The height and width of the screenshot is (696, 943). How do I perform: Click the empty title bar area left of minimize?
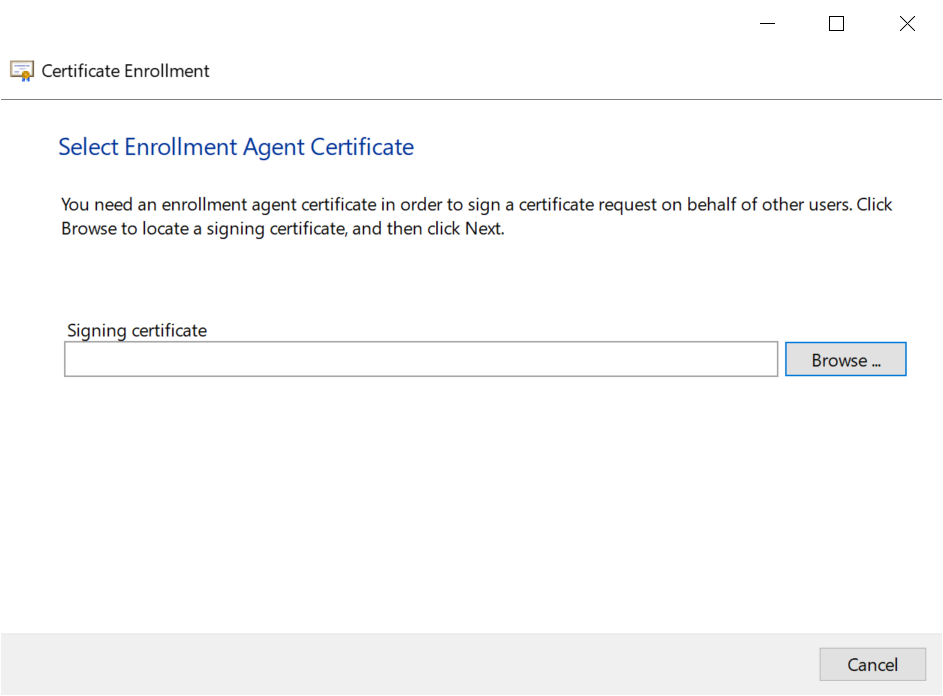400,24
